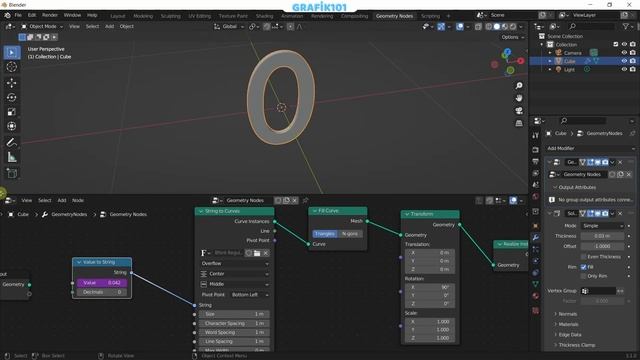
Task: Switch to the Geometry Nodes workspace tab
Action: [x=394, y=16]
